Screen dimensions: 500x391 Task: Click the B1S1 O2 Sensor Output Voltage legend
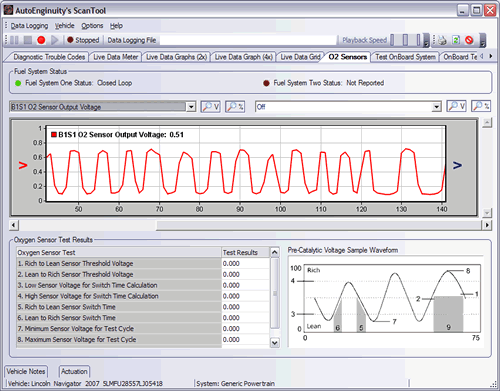[117, 135]
